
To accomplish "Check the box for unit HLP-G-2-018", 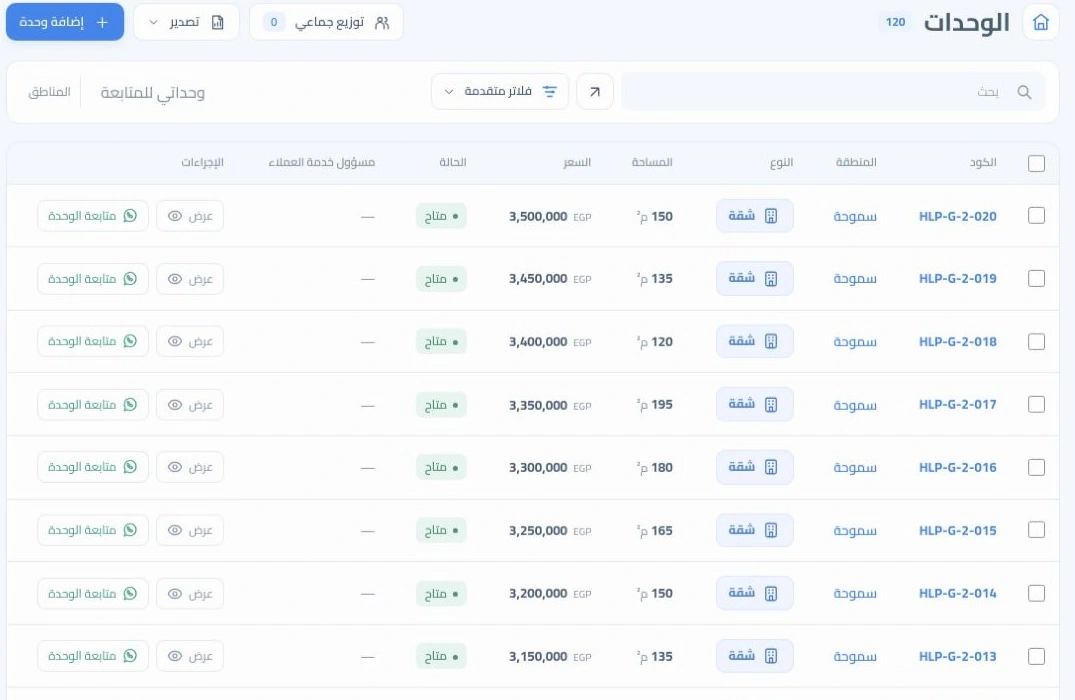I will point(1037,341).
